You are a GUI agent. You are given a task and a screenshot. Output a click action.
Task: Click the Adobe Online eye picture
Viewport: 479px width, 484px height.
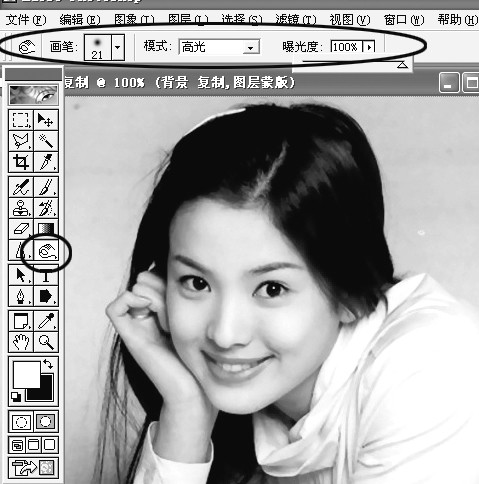click(33, 95)
